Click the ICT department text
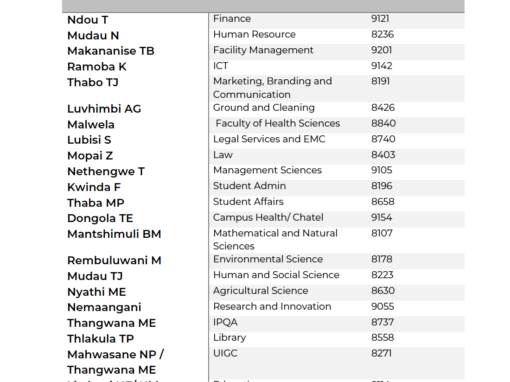This screenshot has height=382, width=510. 221,66
